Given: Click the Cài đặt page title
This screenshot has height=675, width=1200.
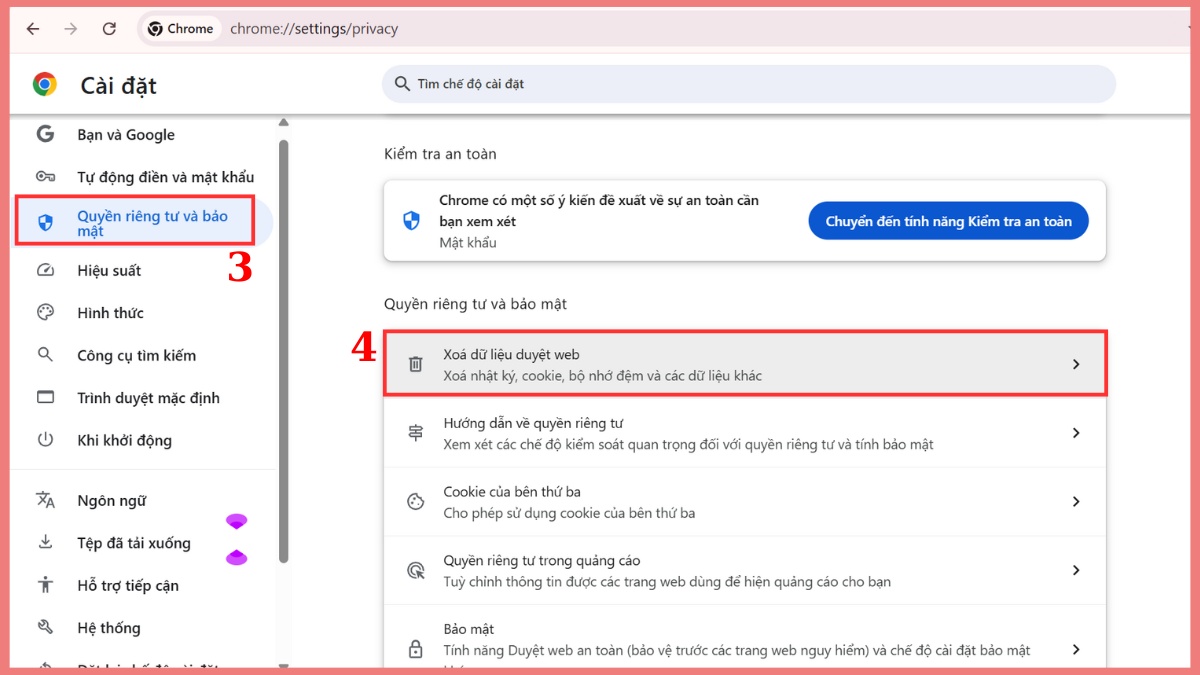Looking at the screenshot, I should [x=119, y=86].
